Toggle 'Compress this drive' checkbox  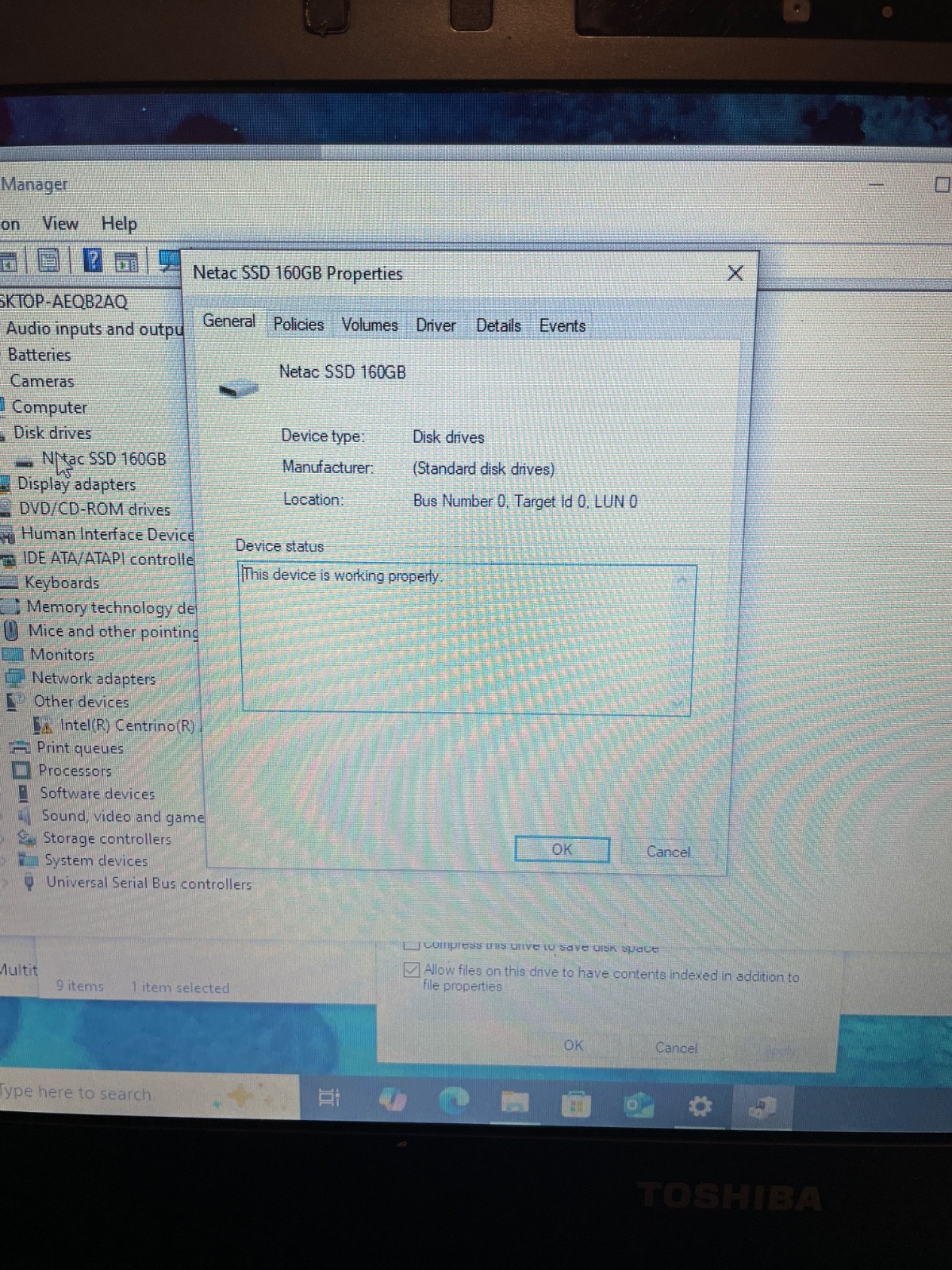[x=411, y=945]
